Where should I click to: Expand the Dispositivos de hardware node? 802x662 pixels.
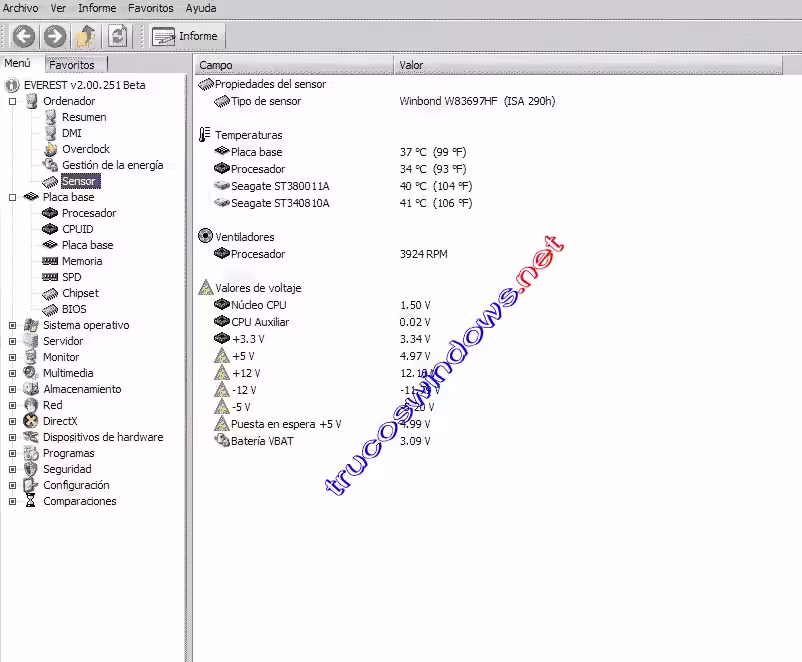point(12,437)
